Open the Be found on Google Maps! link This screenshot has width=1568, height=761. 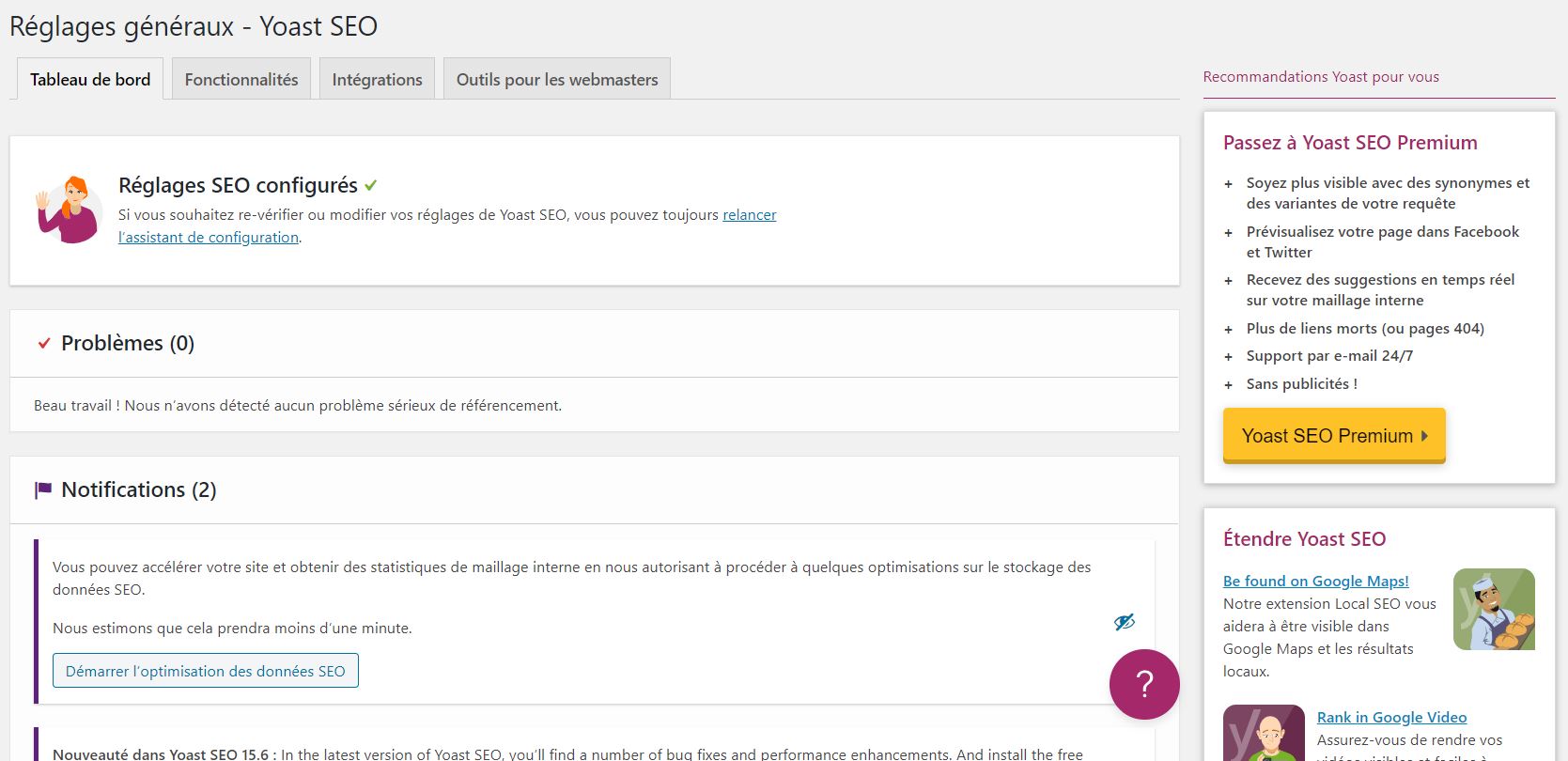(1315, 581)
